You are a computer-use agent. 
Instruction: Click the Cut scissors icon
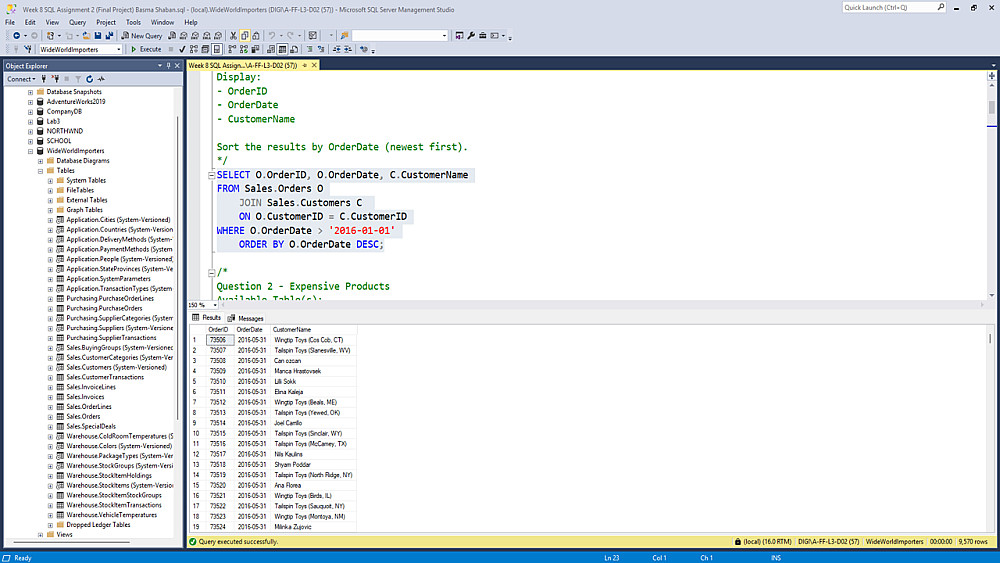tap(233, 36)
